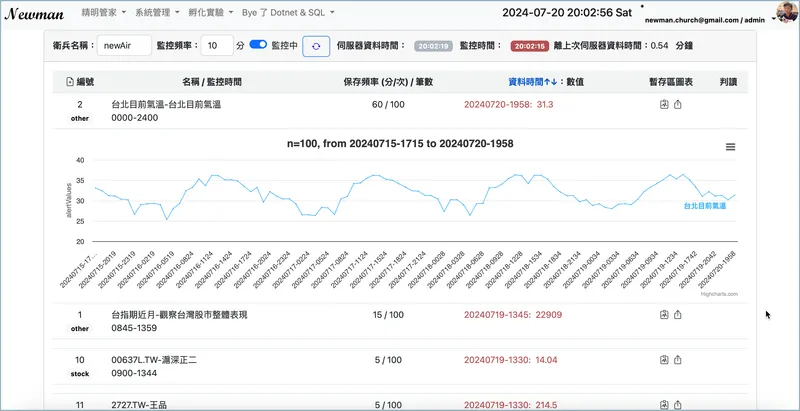Click the 保存頻率 (分/次) / 筆數 header

(388, 82)
